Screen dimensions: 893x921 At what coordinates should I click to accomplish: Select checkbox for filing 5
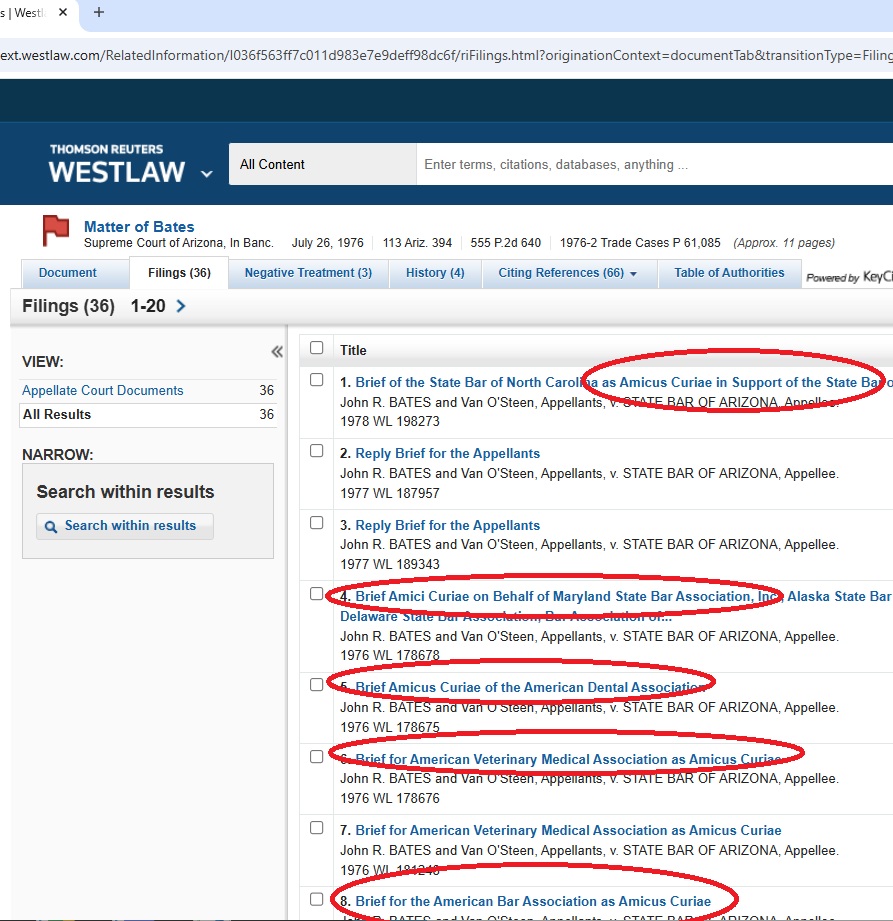317,685
